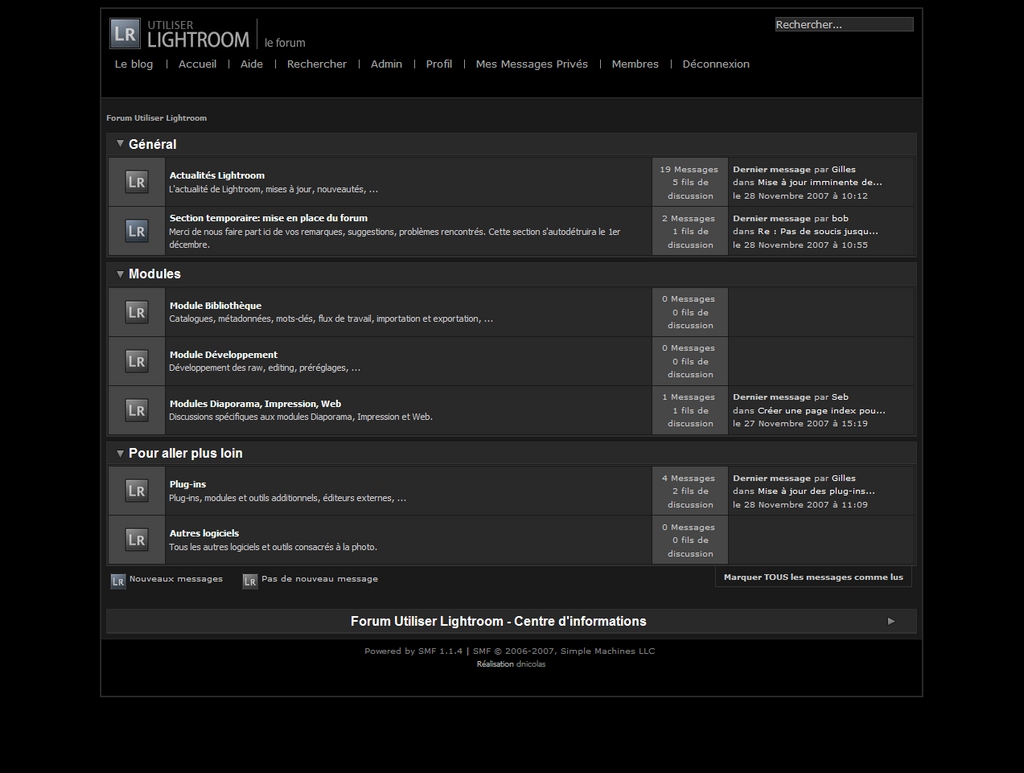
Task: Open Le blog menu item
Action: tap(134, 64)
